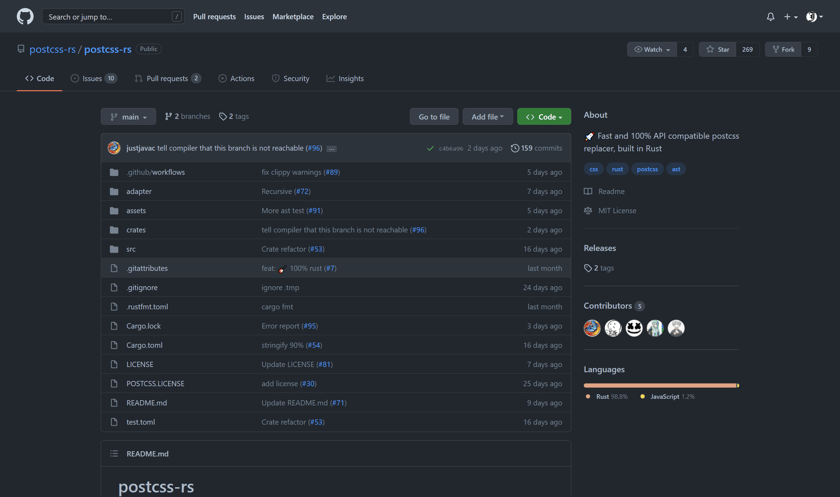Viewport: 840px width, 497px height.
Task: Open the user avatar menu
Action: [x=814, y=17]
